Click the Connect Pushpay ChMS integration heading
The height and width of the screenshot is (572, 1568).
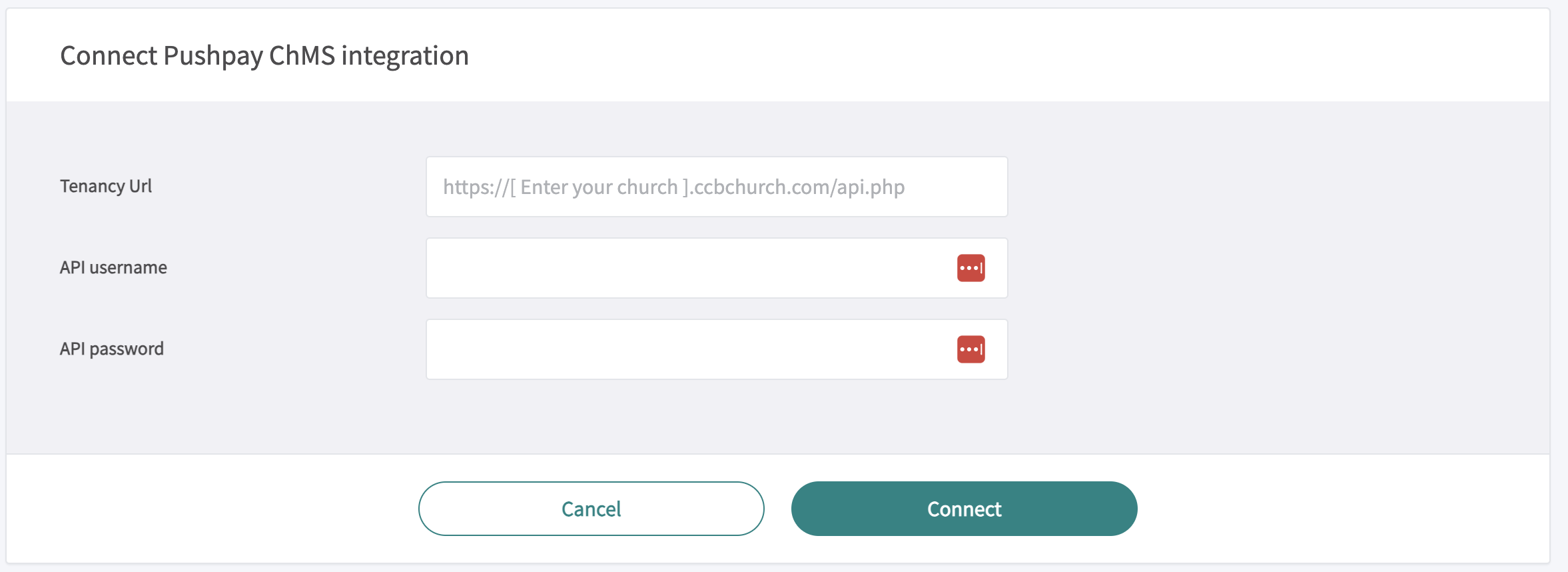[264, 55]
